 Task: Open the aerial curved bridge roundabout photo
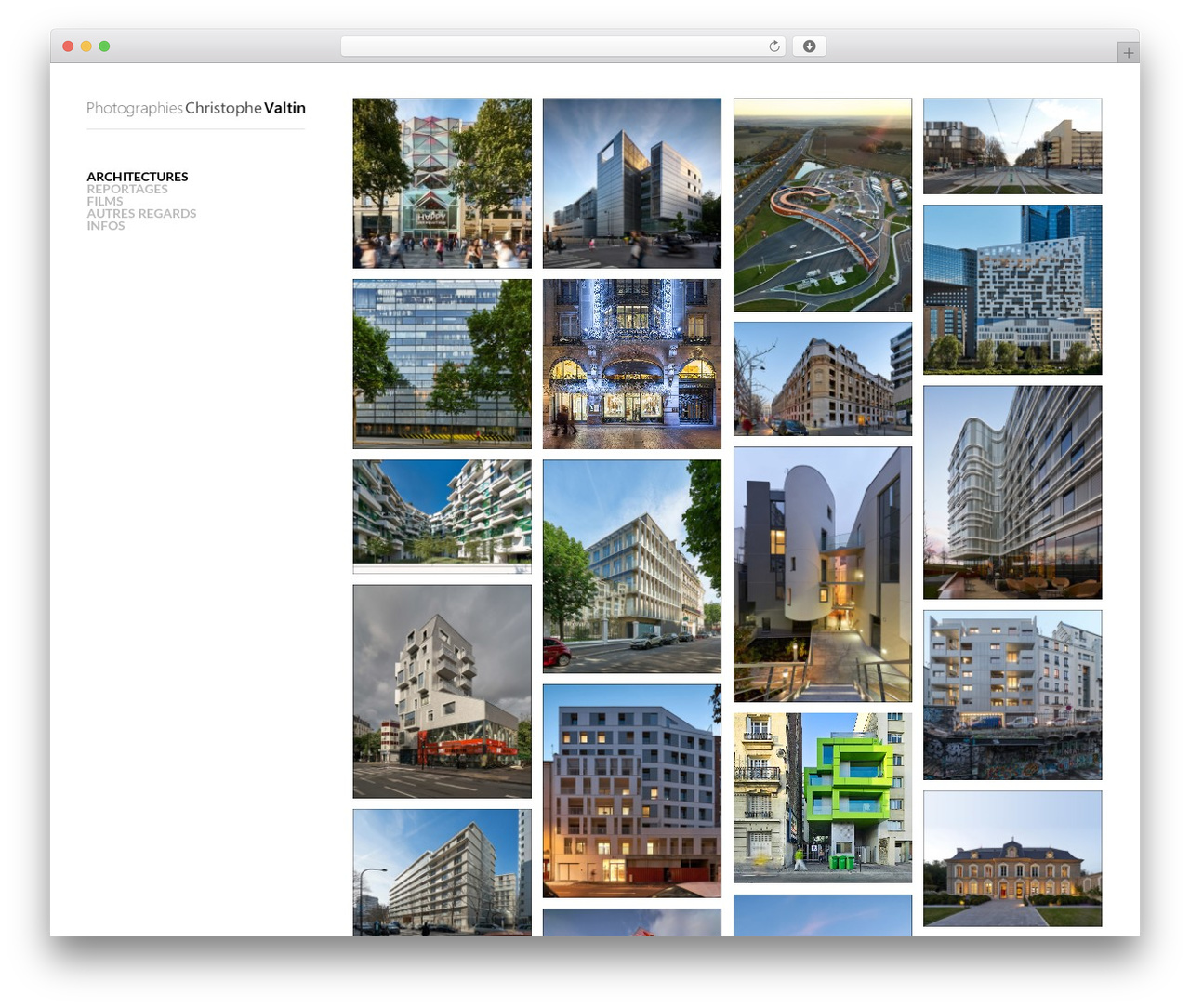coord(823,205)
